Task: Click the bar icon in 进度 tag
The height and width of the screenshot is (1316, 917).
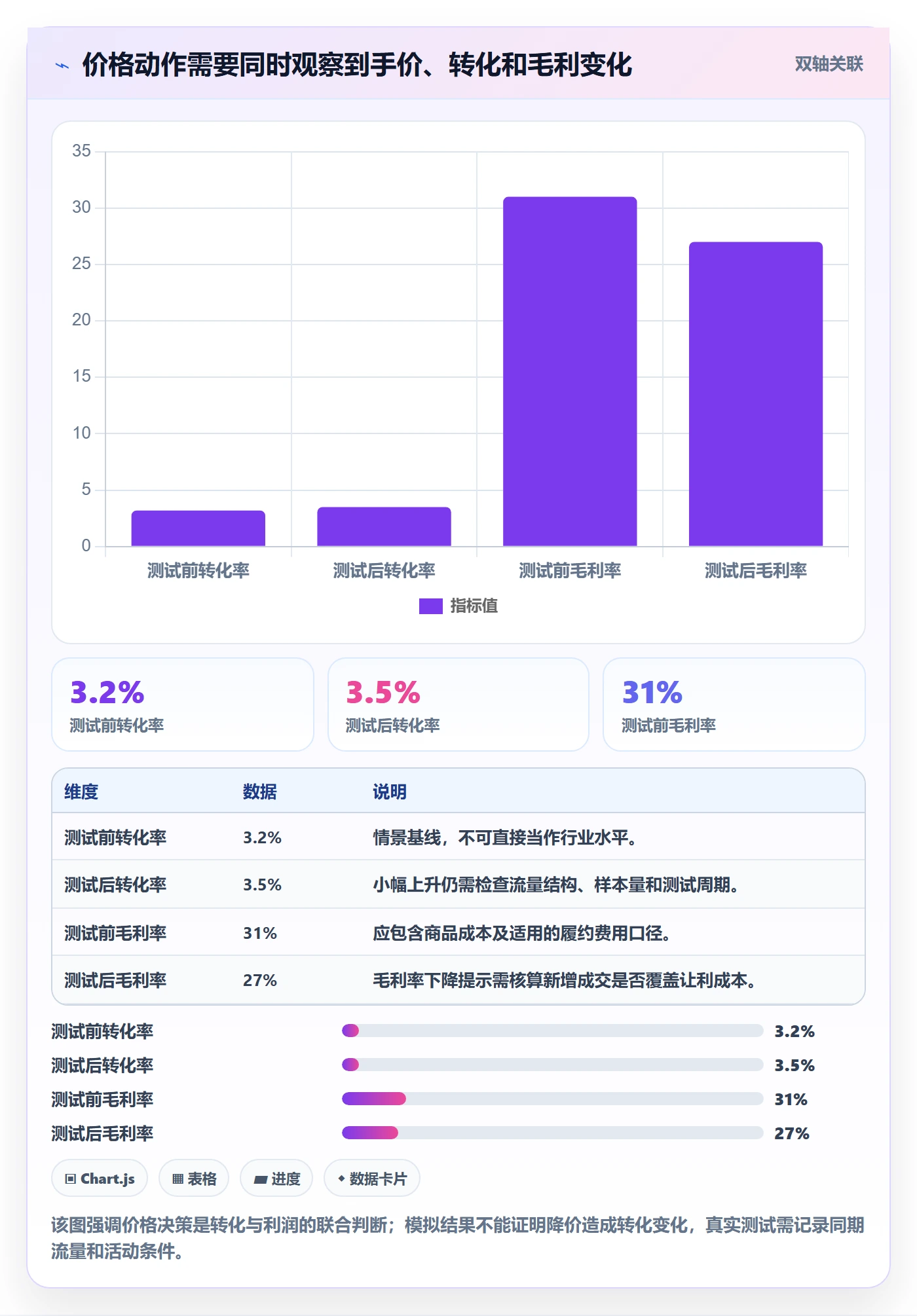Action: pyautogui.click(x=261, y=1180)
